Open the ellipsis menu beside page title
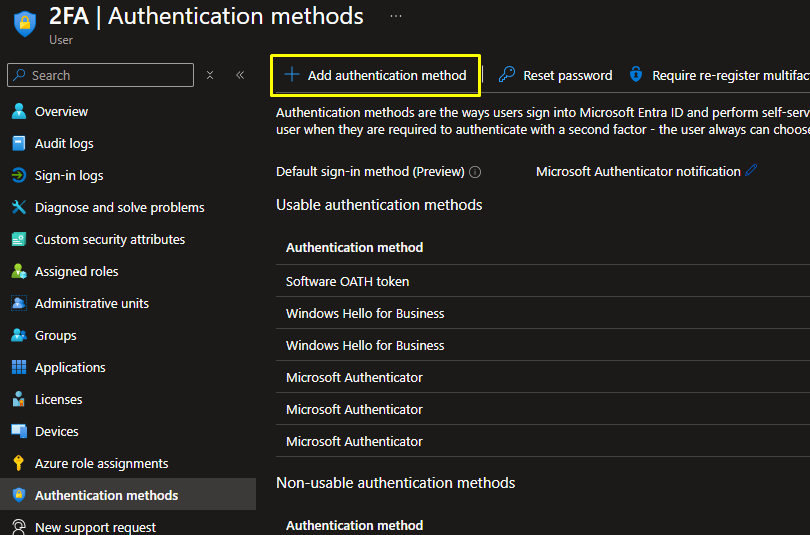Image resolution: width=810 pixels, height=535 pixels. coord(396,17)
